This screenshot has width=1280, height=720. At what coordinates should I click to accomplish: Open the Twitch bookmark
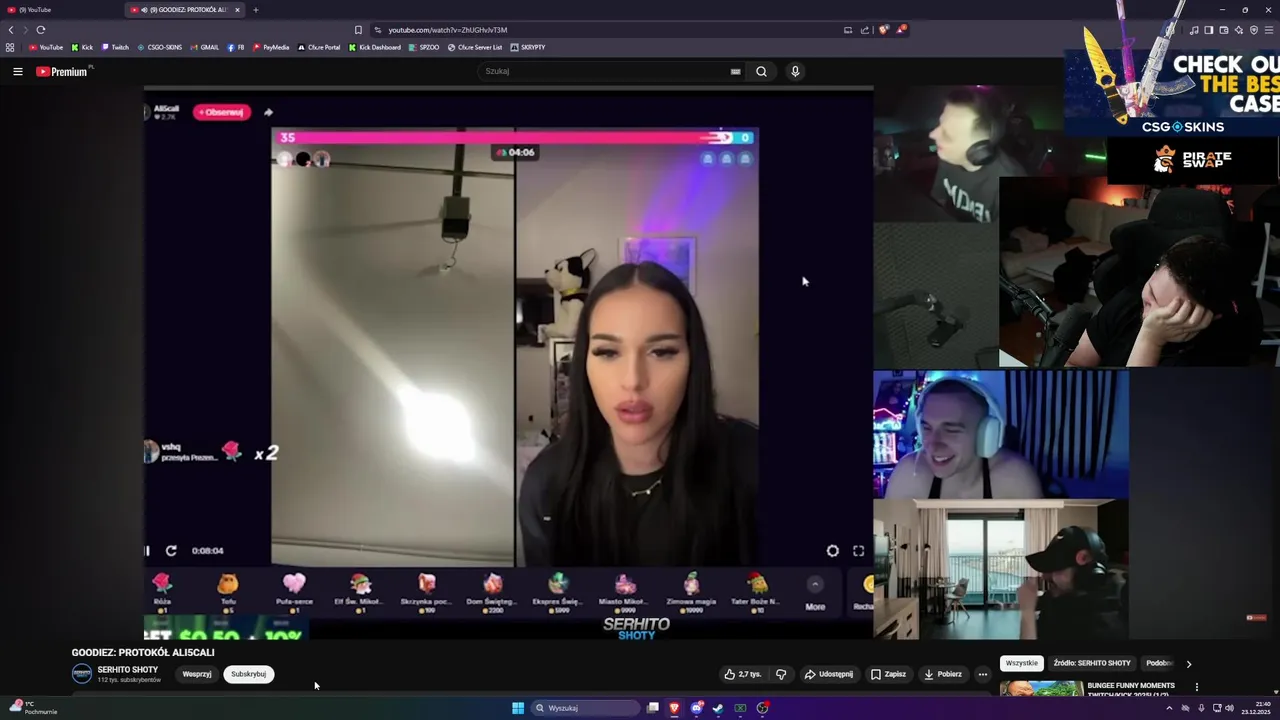click(115, 47)
